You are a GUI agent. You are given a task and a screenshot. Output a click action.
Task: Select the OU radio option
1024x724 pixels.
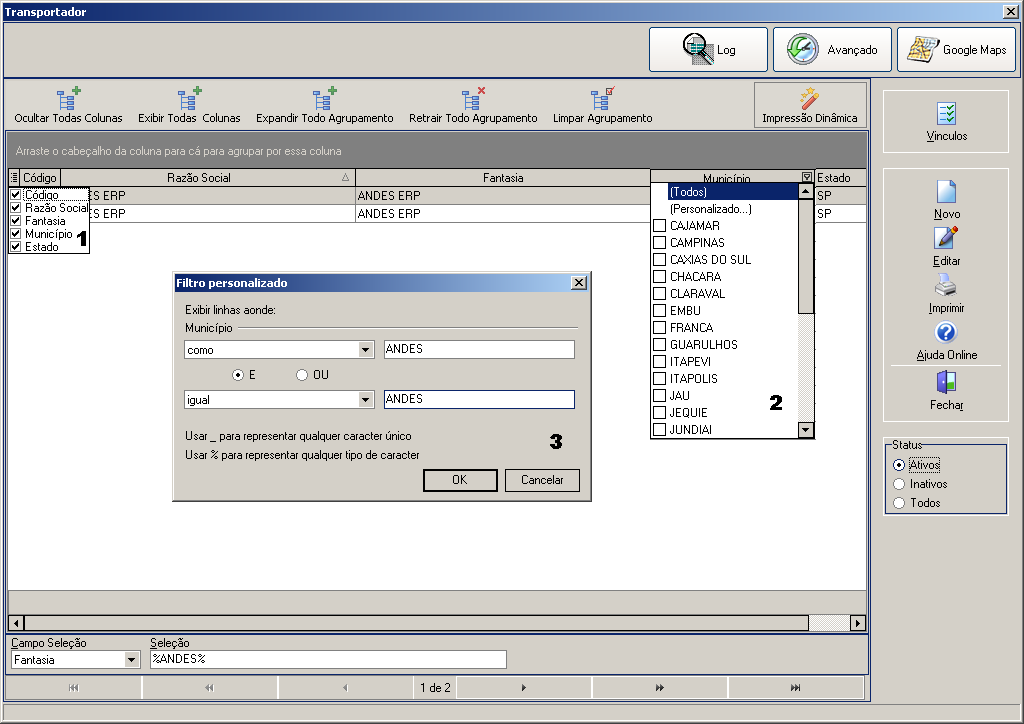302,375
